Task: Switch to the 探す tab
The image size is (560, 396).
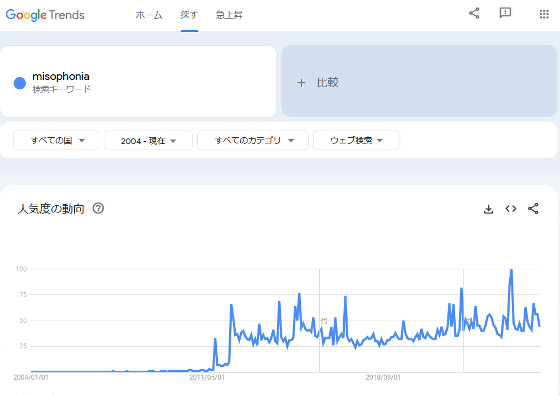Action: (189, 15)
